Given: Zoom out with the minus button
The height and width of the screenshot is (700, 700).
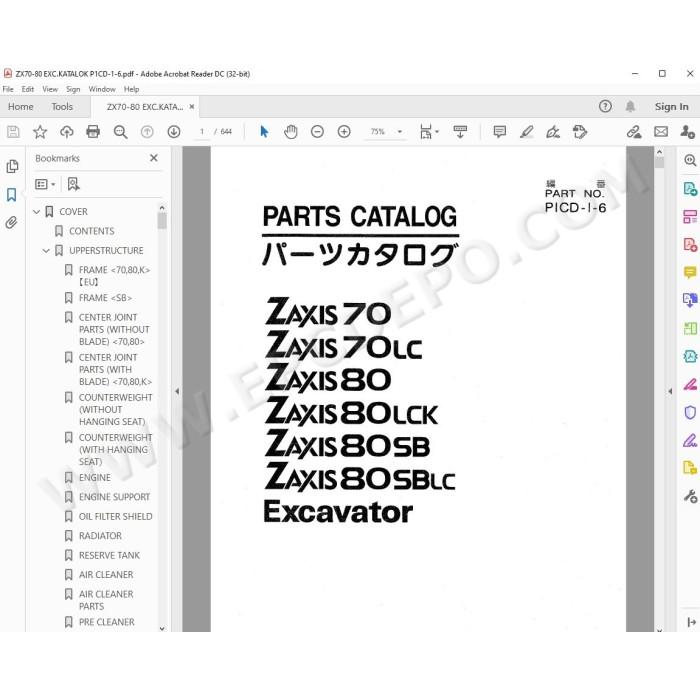Looking at the screenshot, I should tap(317, 132).
